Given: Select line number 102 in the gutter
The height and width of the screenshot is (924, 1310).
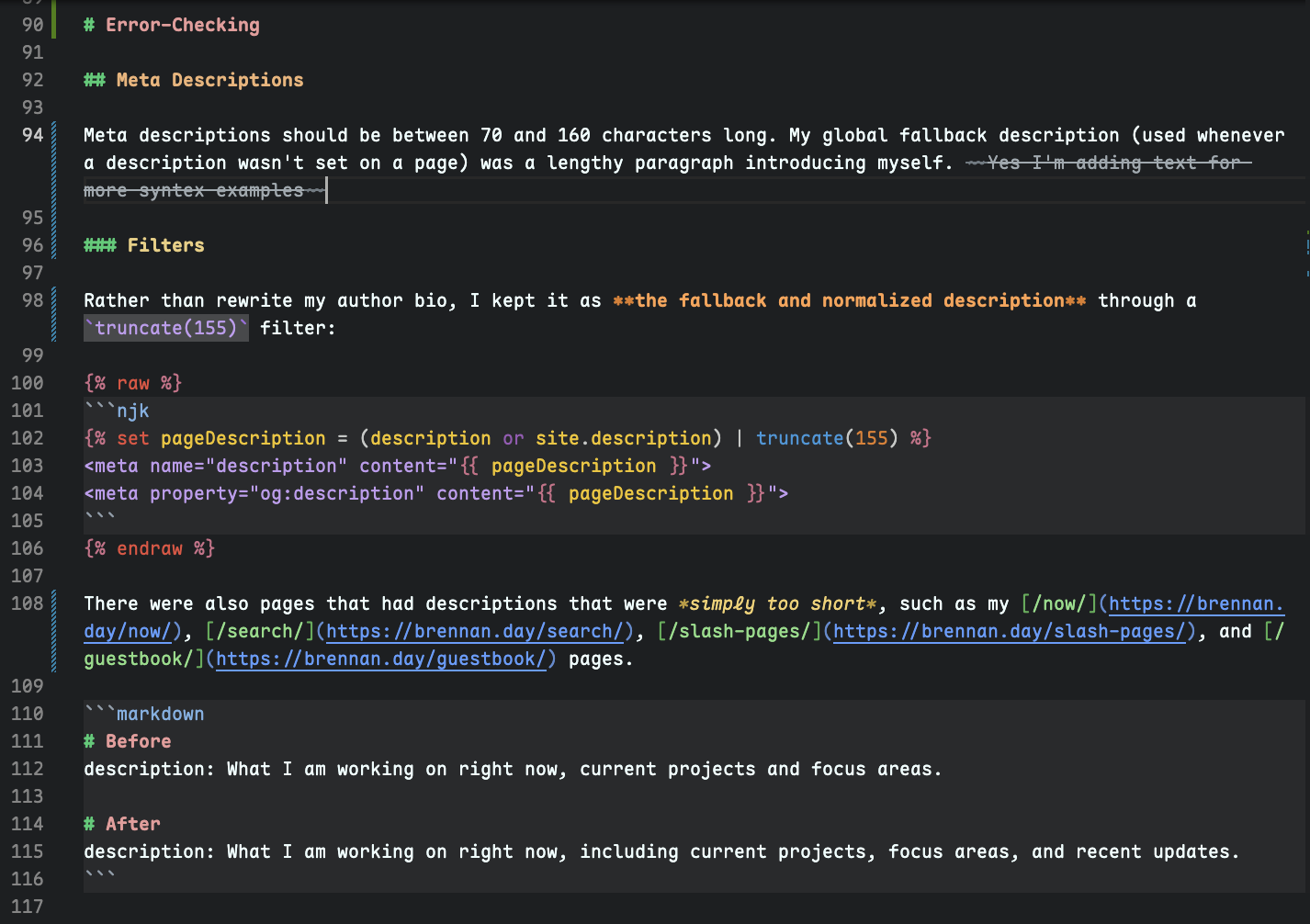Looking at the screenshot, I should pos(27,438).
